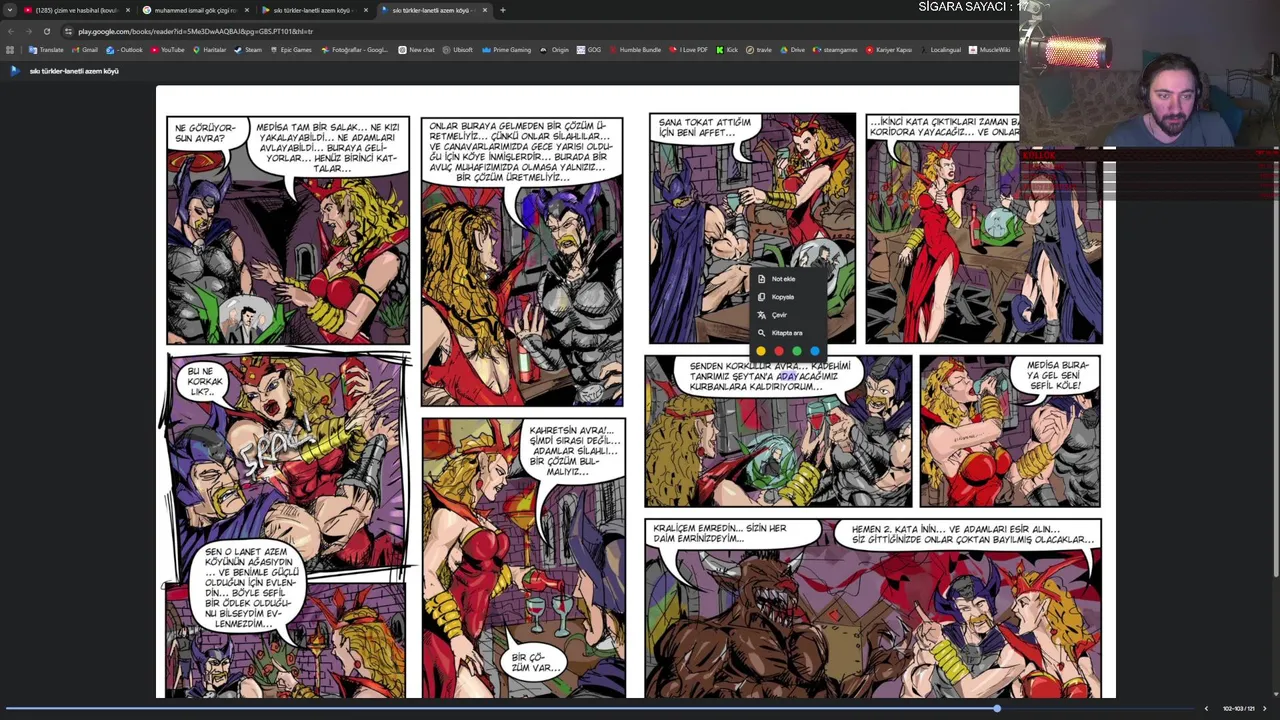Pick the yellow highlight color
This screenshot has height=720, width=1280.
(761, 351)
